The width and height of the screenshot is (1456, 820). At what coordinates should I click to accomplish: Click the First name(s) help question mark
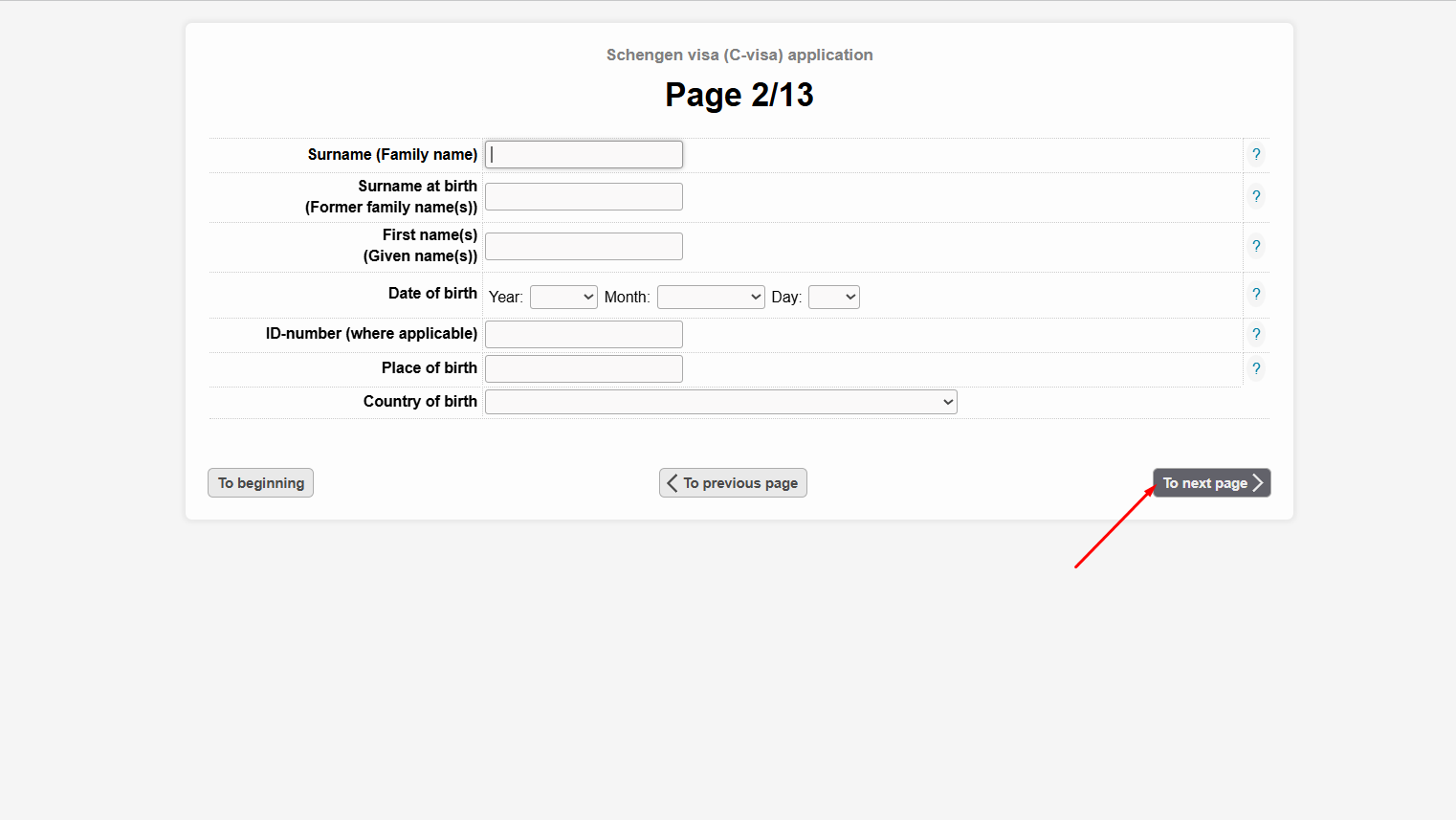[1256, 246]
